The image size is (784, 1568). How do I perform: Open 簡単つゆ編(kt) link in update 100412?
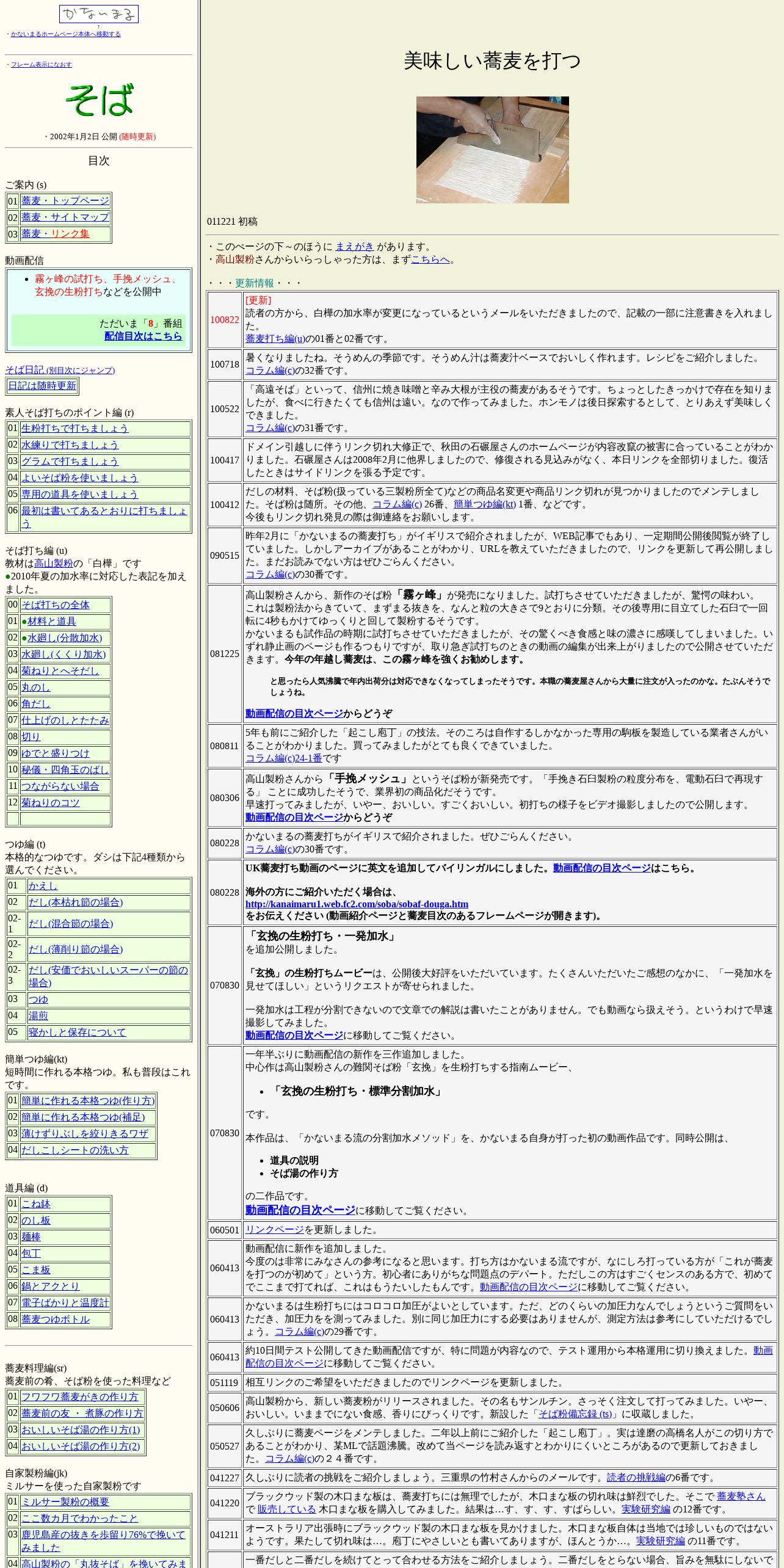click(x=485, y=504)
